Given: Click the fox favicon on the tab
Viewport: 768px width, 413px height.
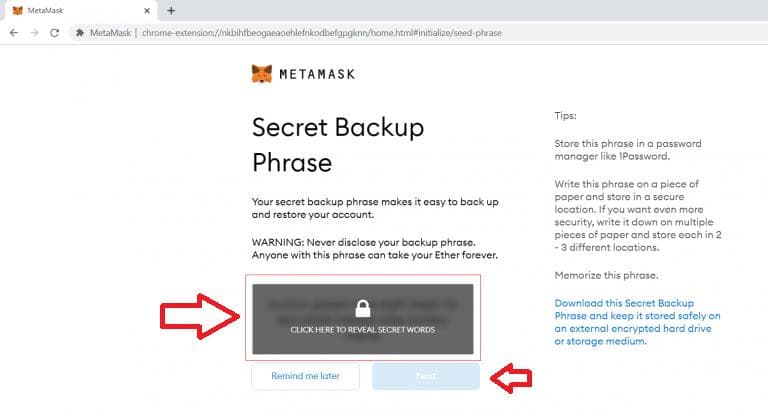Looking at the screenshot, I should pyautogui.click(x=17, y=10).
